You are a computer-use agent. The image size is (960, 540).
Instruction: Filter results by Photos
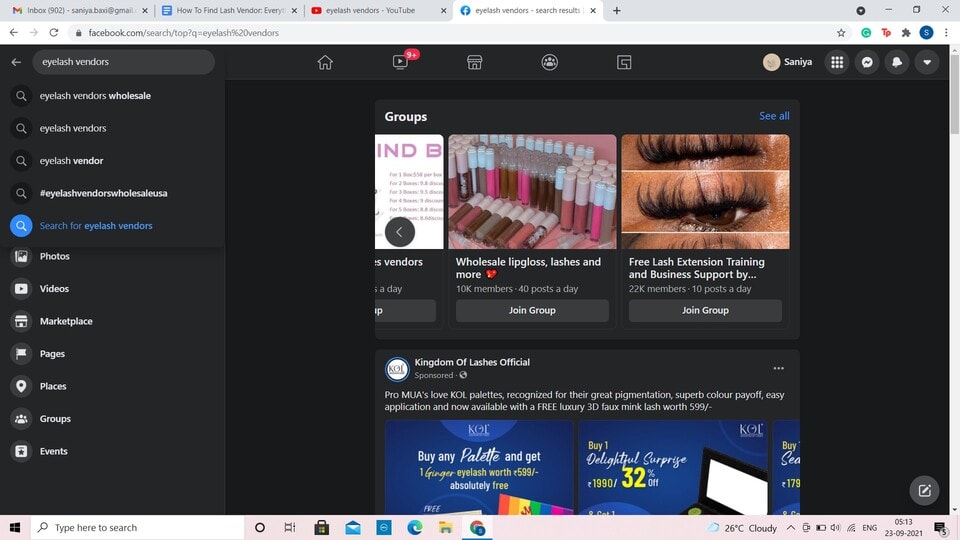pyautogui.click(x=113, y=256)
